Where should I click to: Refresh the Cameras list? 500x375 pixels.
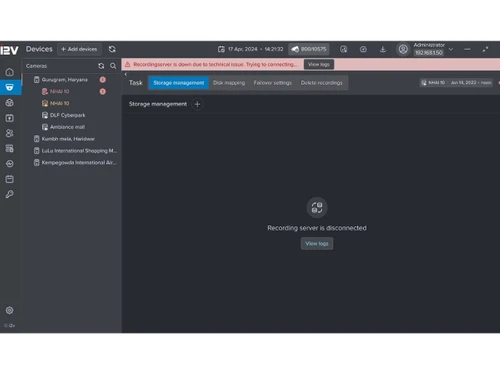tap(101, 66)
